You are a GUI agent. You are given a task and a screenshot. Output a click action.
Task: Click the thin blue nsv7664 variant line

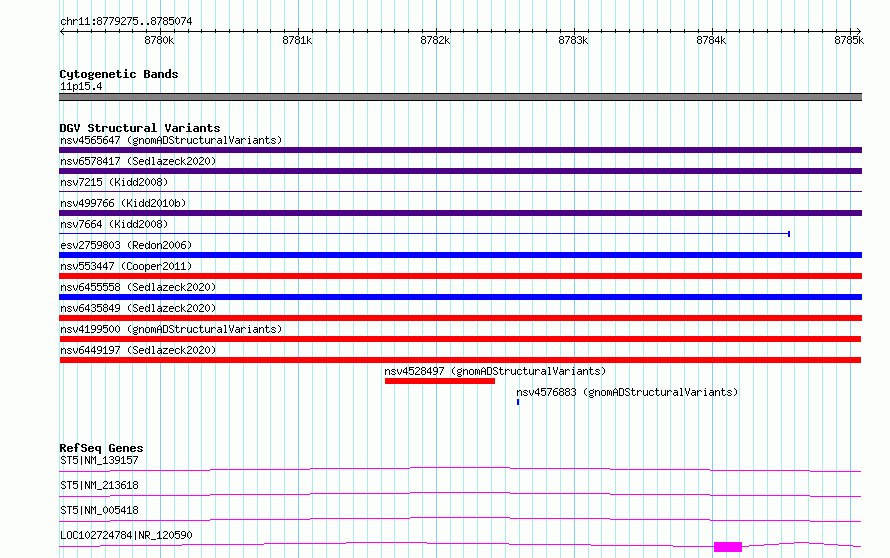coord(425,234)
